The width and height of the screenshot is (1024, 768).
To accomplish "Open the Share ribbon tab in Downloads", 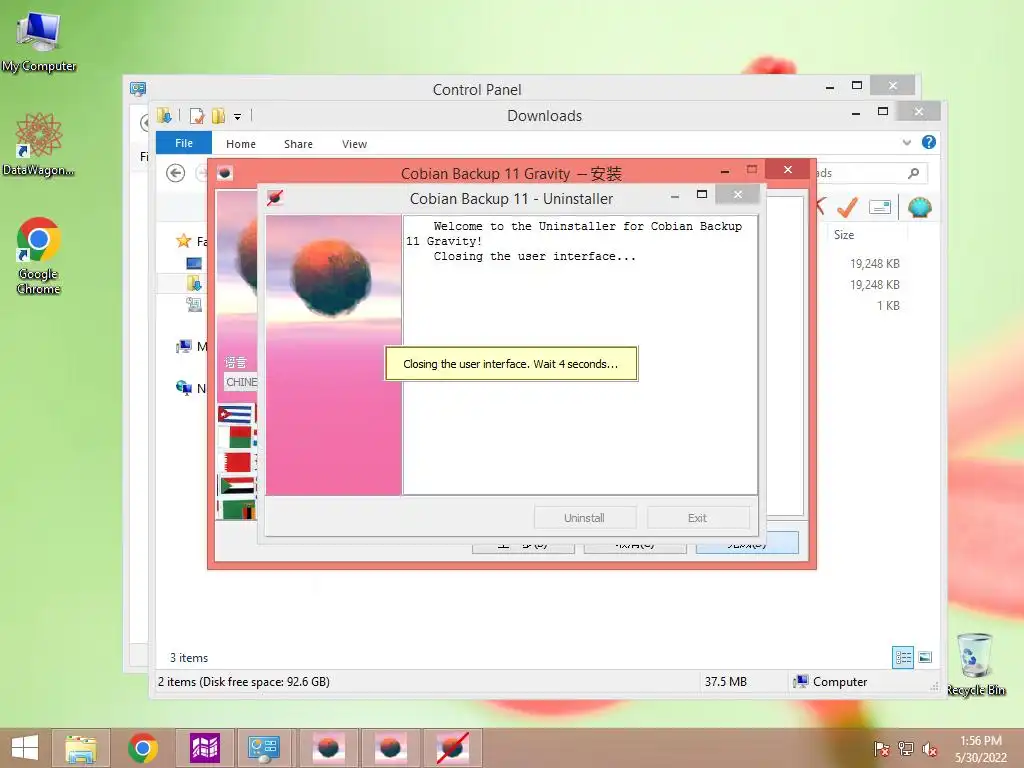I will pyautogui.click(x=298, y=144).
